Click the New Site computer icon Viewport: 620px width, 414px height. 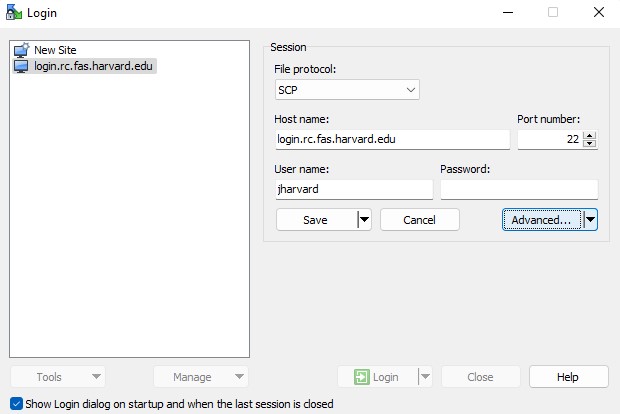point(21,50)
